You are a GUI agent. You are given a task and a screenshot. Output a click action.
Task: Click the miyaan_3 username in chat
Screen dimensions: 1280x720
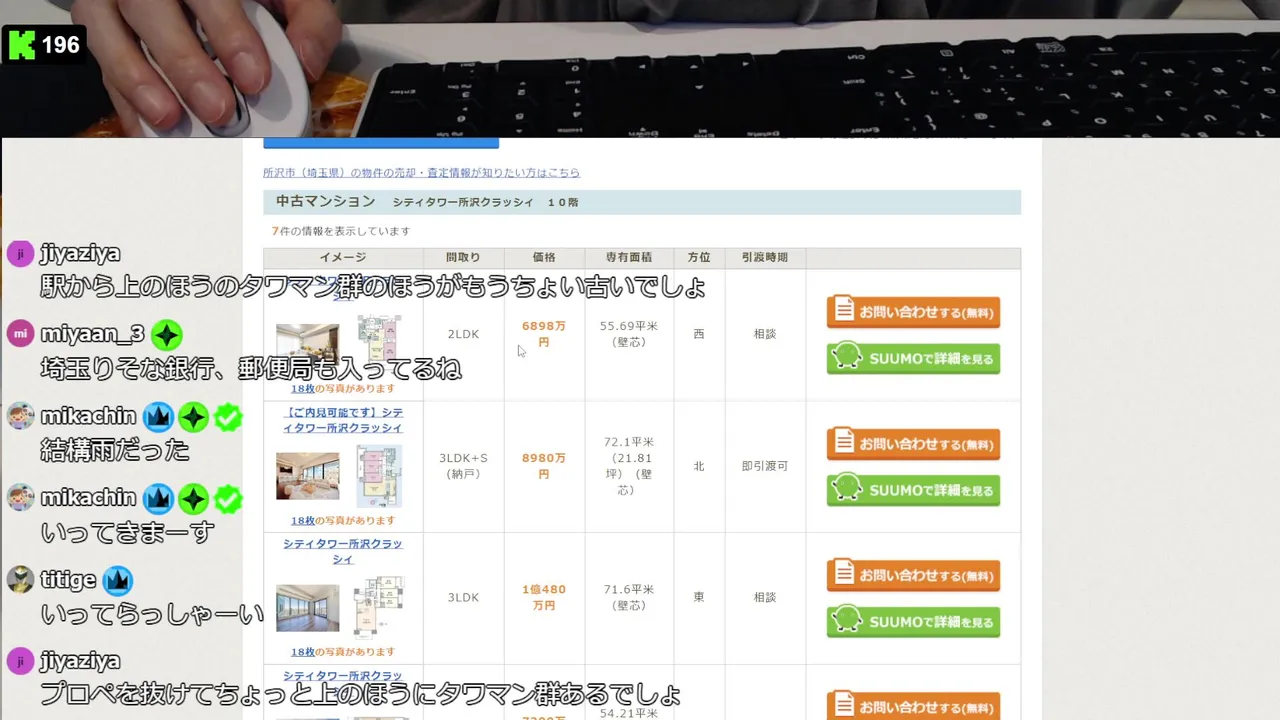click(x=92, y=335)
